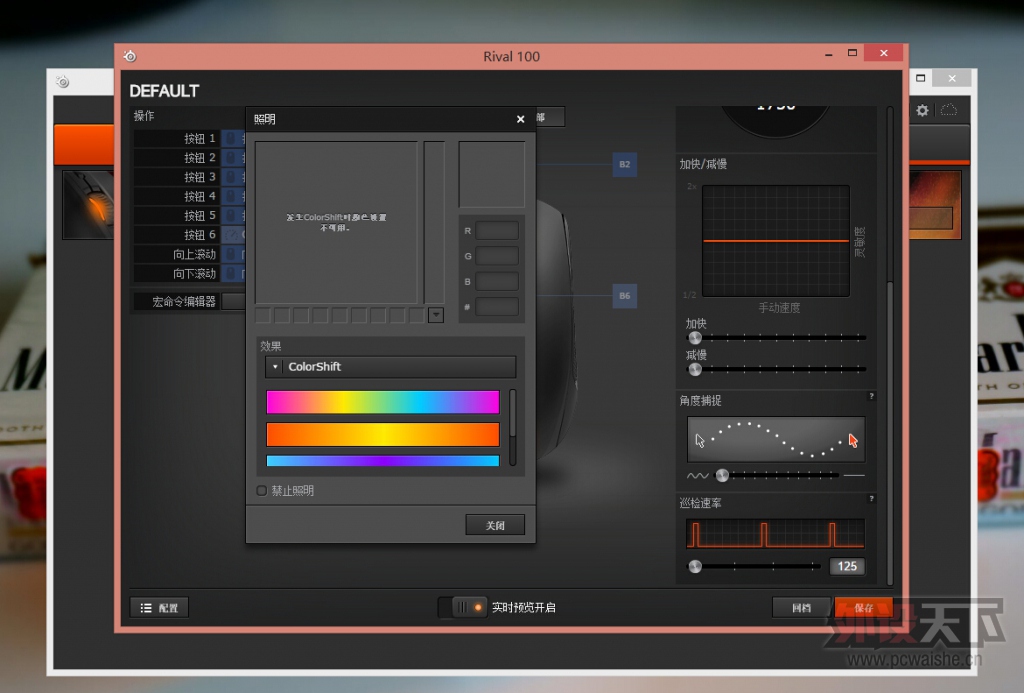Toggle the 实时预览开启 live preview switch

(463, 607)
